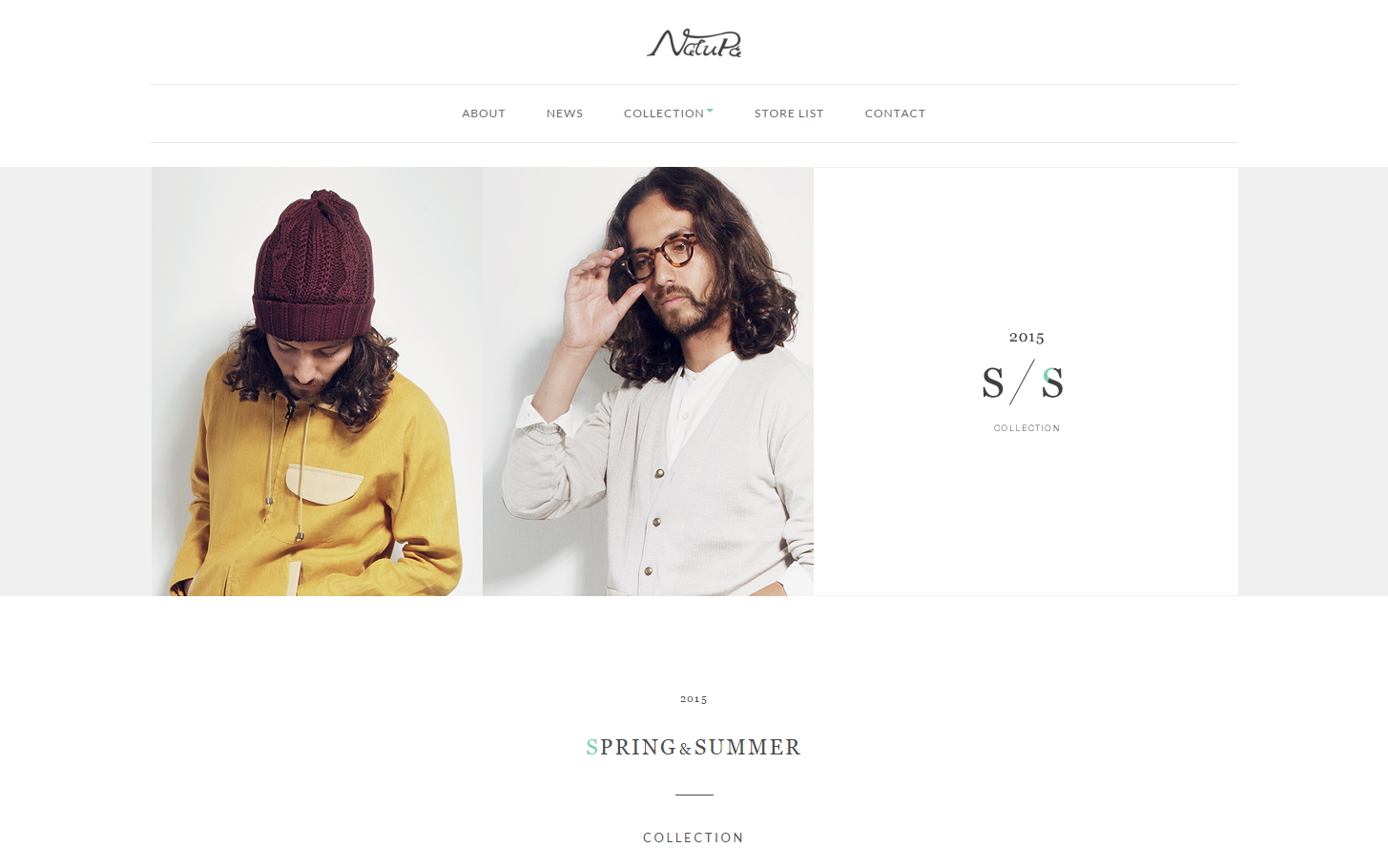Click the small COLLECTION caption under S / S
Viewport: 1388px width, 868px height.
[1026, 428]
